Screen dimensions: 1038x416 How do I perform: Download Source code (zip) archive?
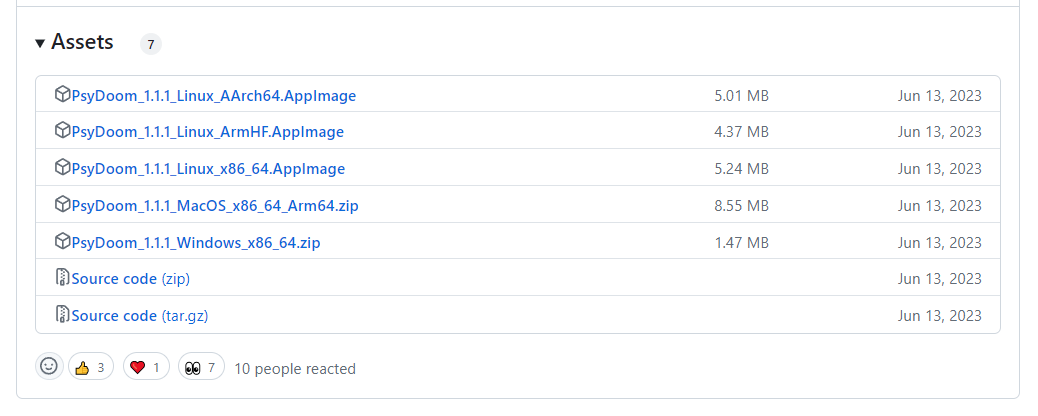(x=130, y=279)
